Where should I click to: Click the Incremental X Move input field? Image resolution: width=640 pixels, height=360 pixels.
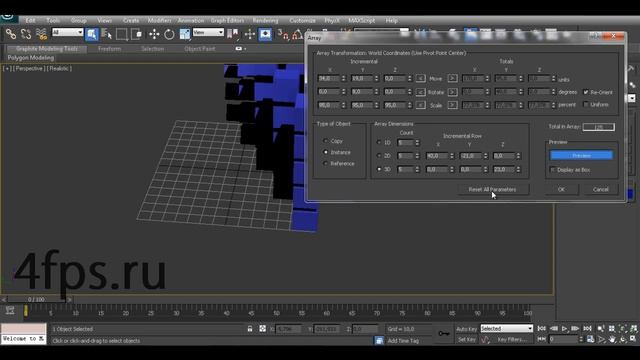329,78
